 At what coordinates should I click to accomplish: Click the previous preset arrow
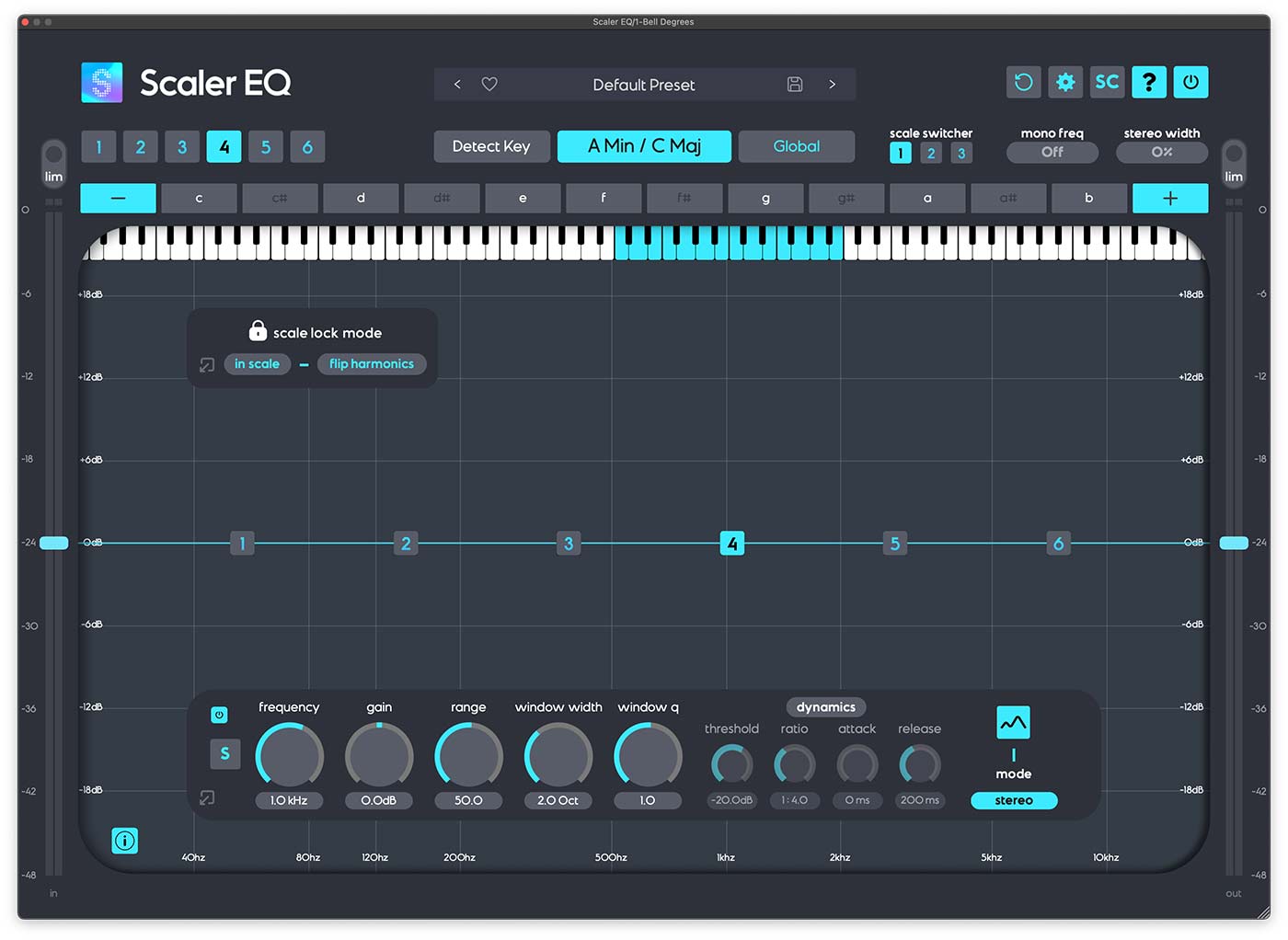point(457,84)
